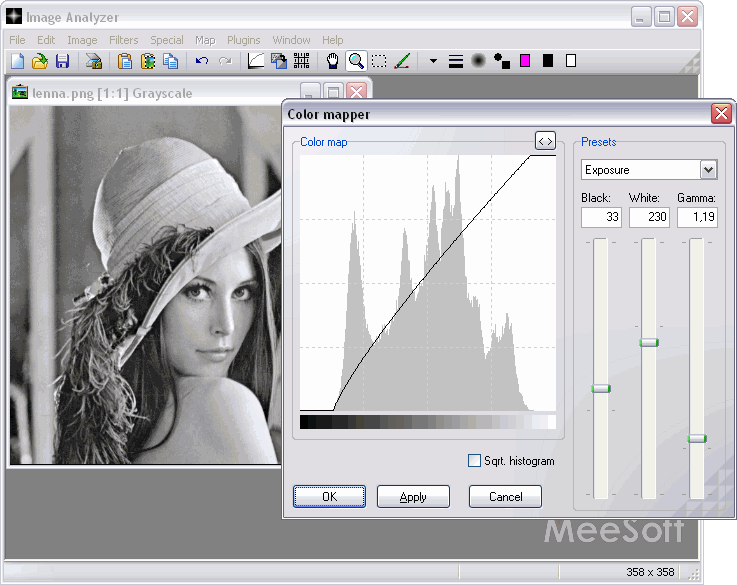Close the Color mapper dialog
The image size is (737, 585).
(x=721, y=113)
